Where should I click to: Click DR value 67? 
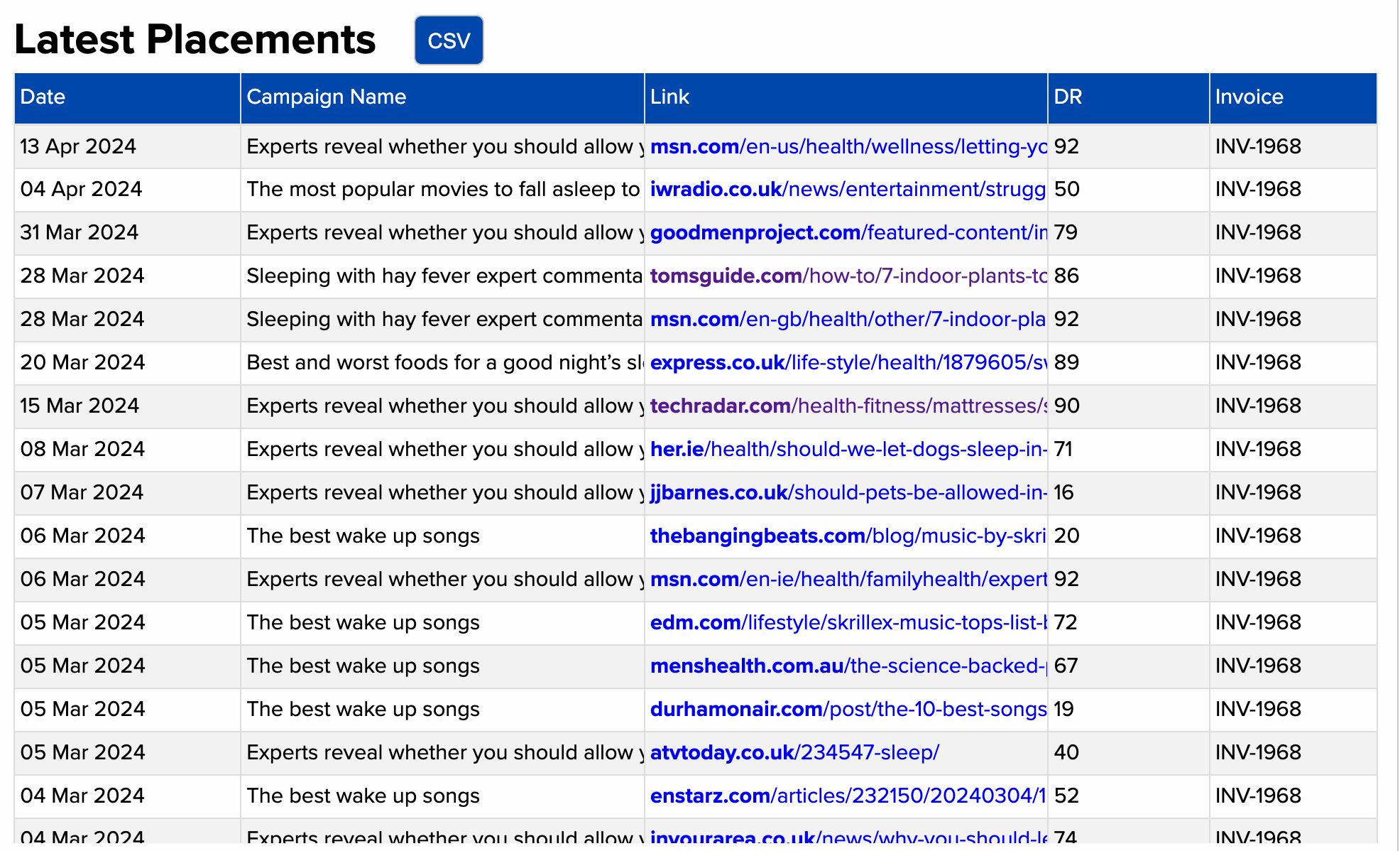[1066, 666]
